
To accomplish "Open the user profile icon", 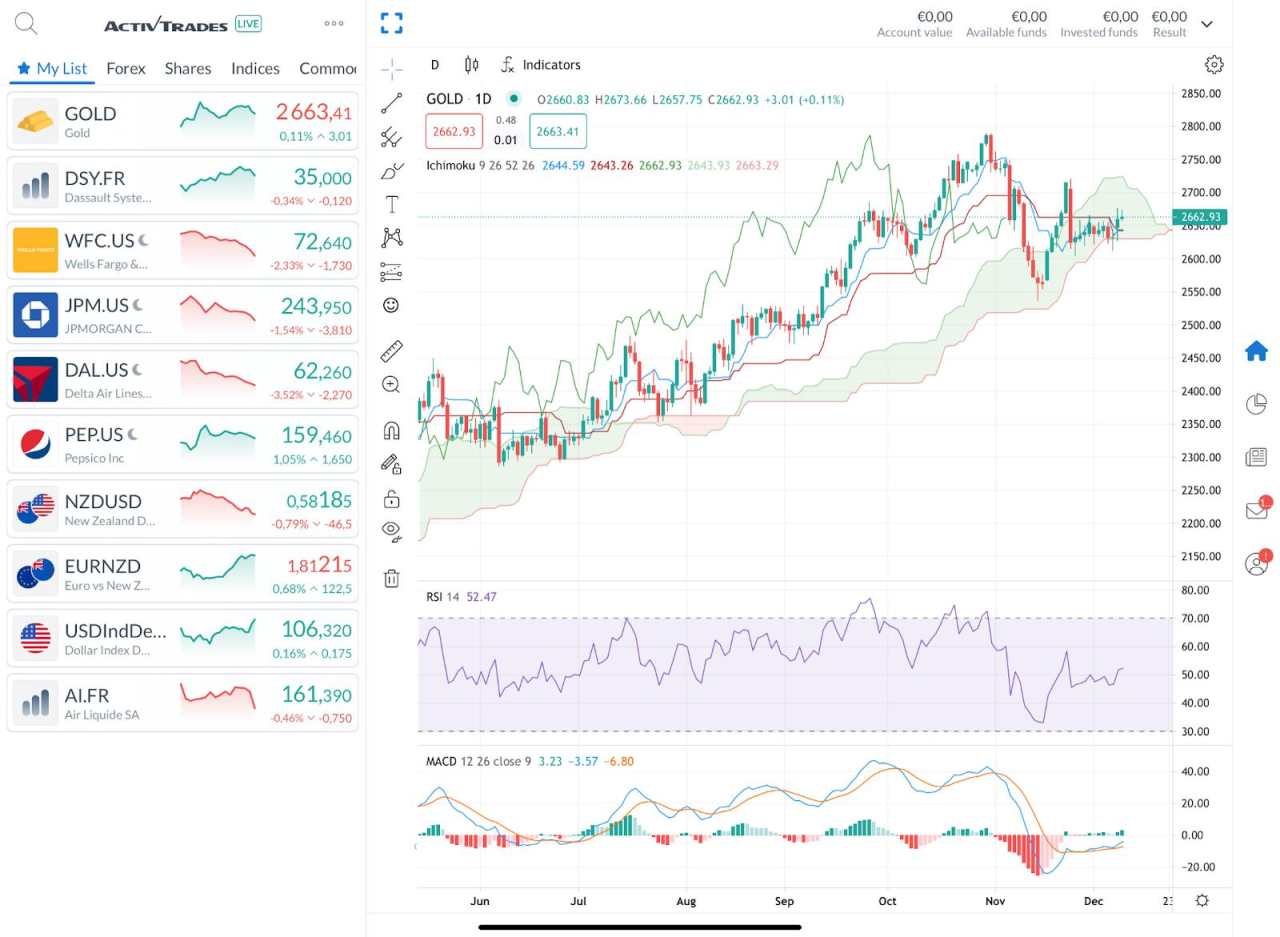I will click(1257, 563).
